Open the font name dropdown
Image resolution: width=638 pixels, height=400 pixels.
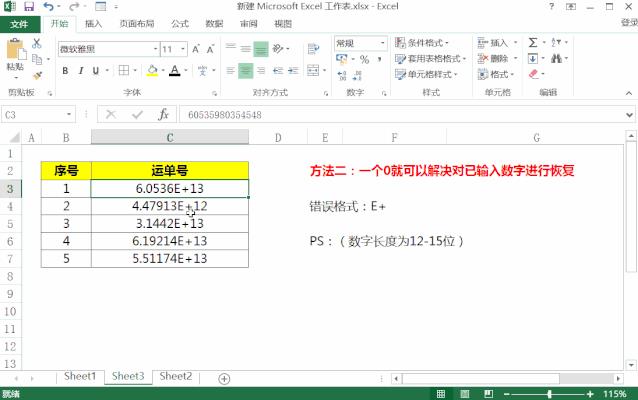pos(155,49)
